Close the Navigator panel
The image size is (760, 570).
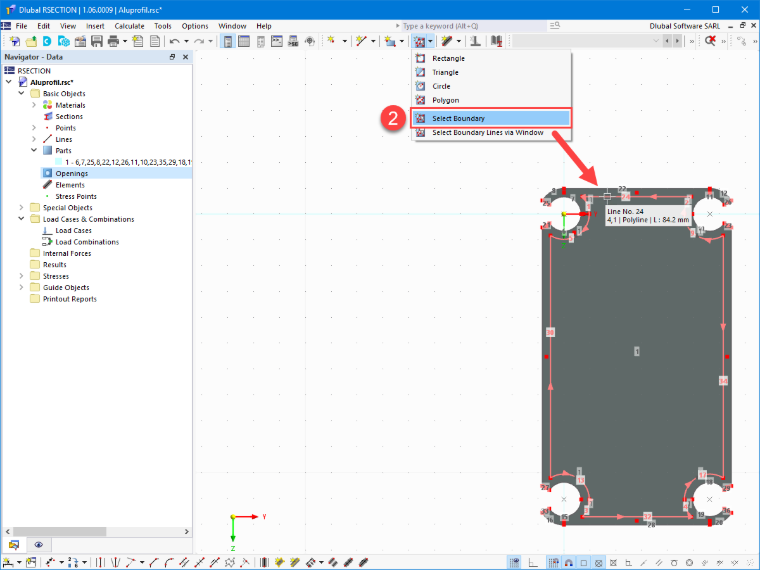tap(185, 57)
